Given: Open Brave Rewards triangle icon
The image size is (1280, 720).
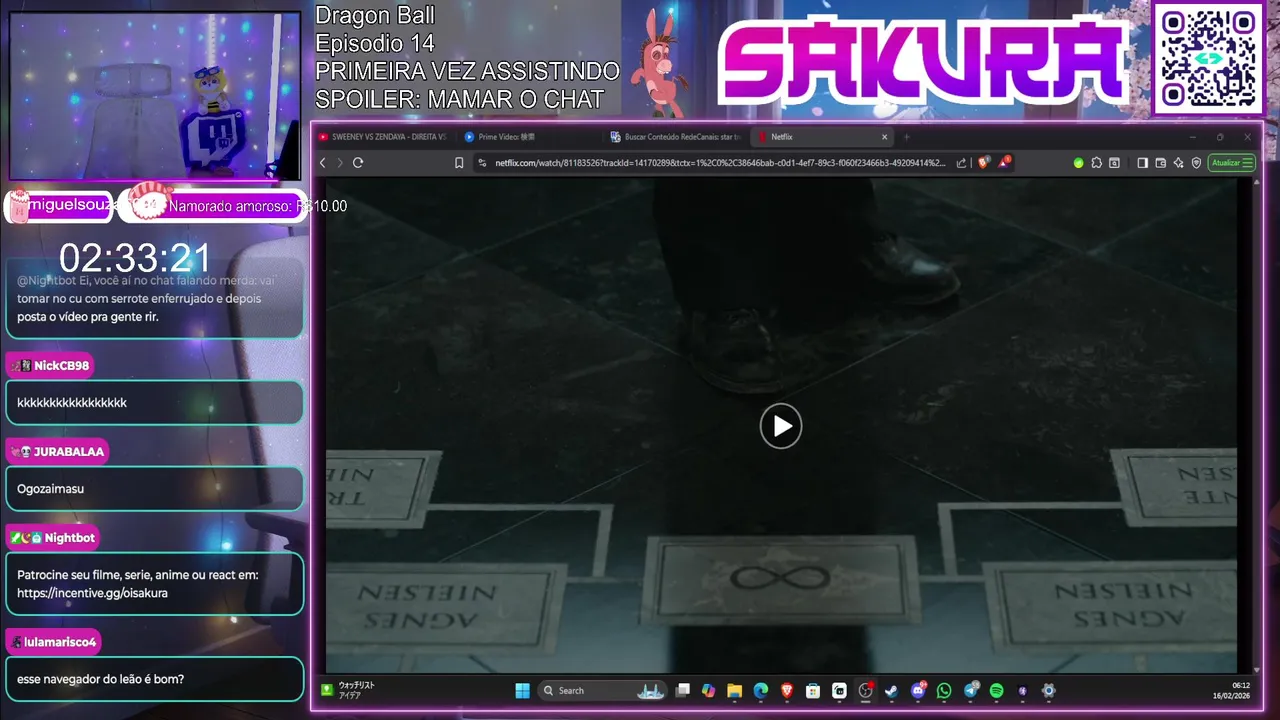Looking at the screenshot, I should point(1004,162).
